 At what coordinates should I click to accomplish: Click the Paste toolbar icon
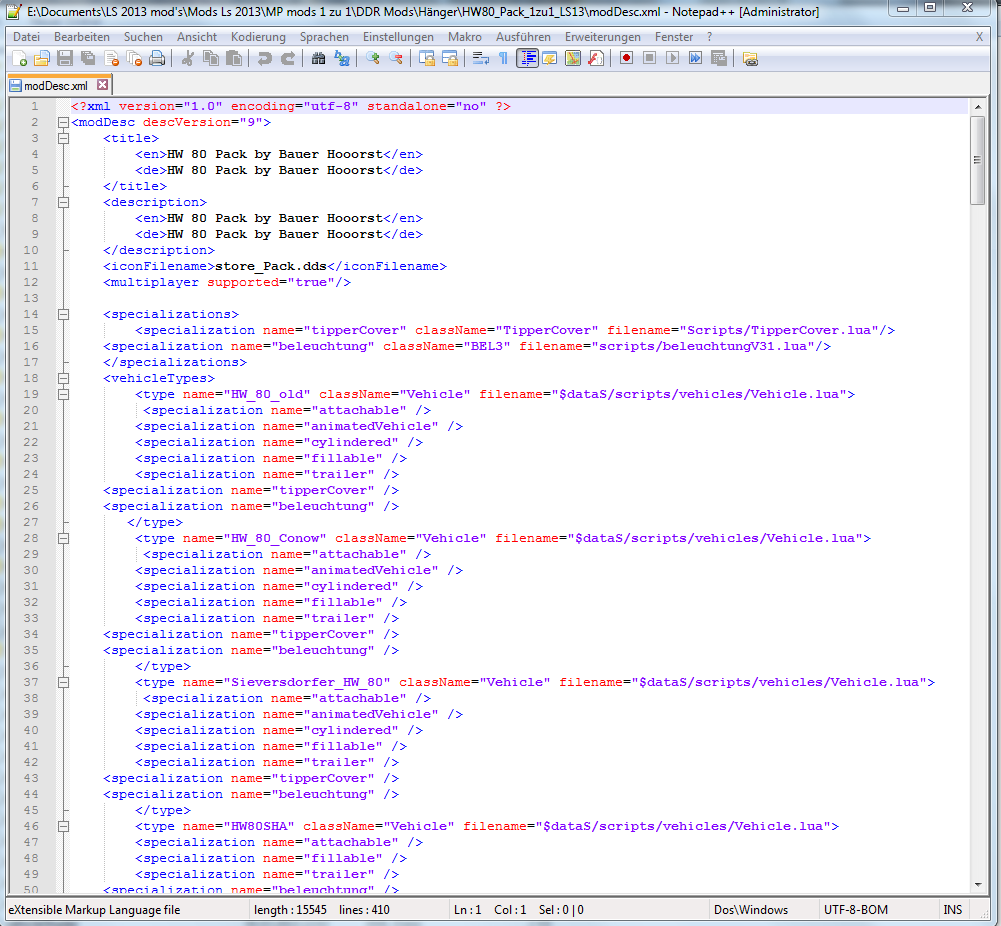[234, 59]
